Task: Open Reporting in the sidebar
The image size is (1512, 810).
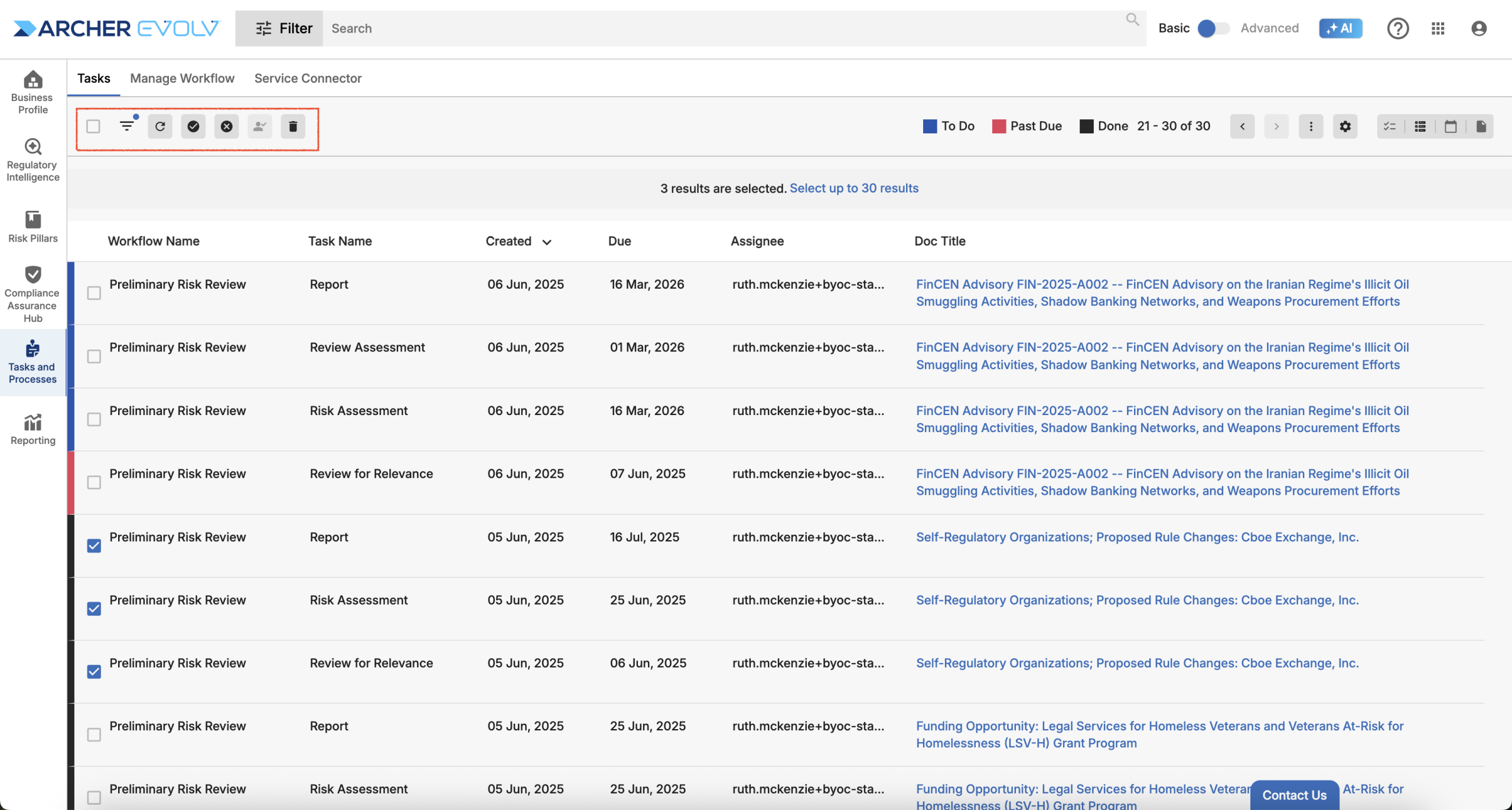Action: pyautogui.click(x=33, y=429)
